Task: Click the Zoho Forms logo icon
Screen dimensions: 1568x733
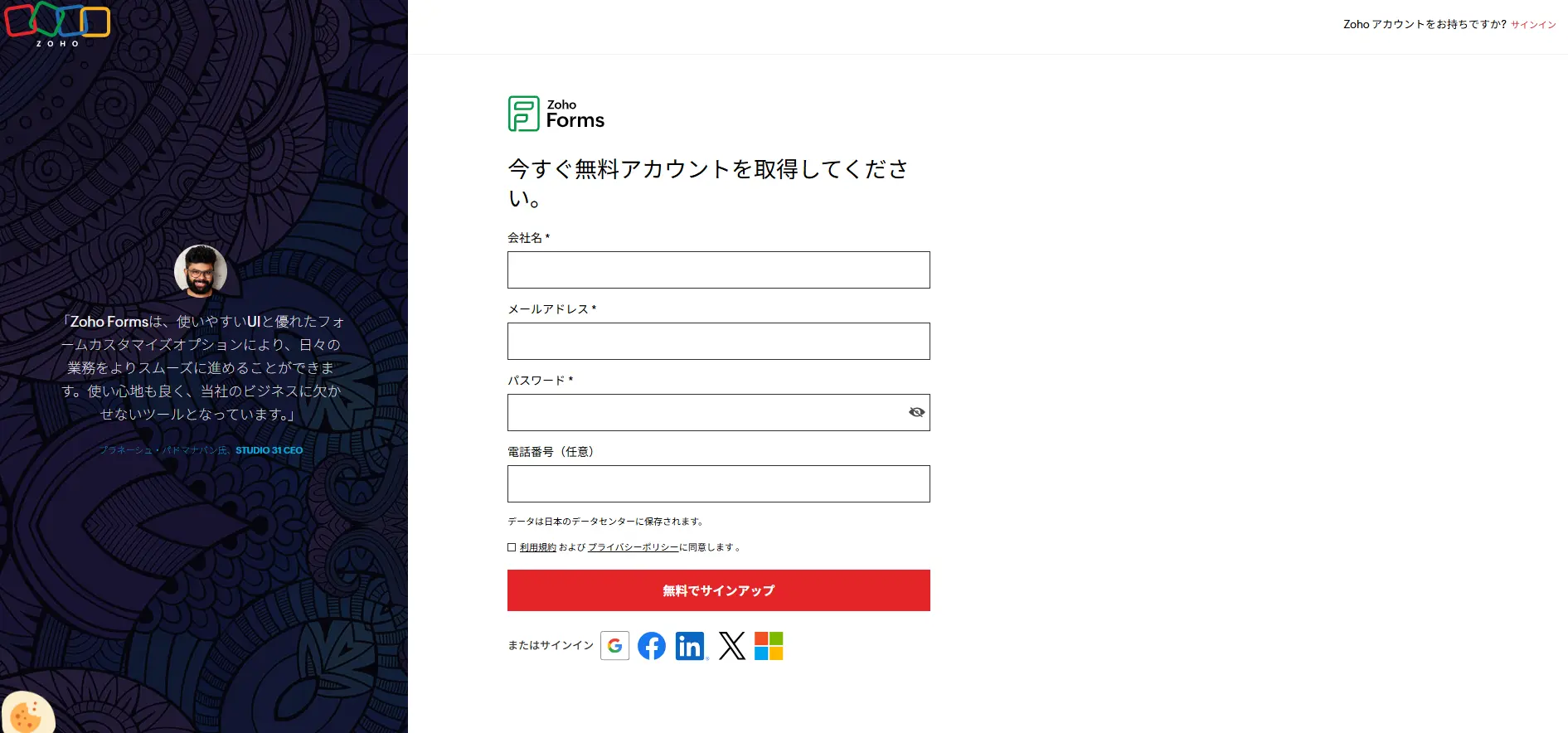Action: [523, 114]
